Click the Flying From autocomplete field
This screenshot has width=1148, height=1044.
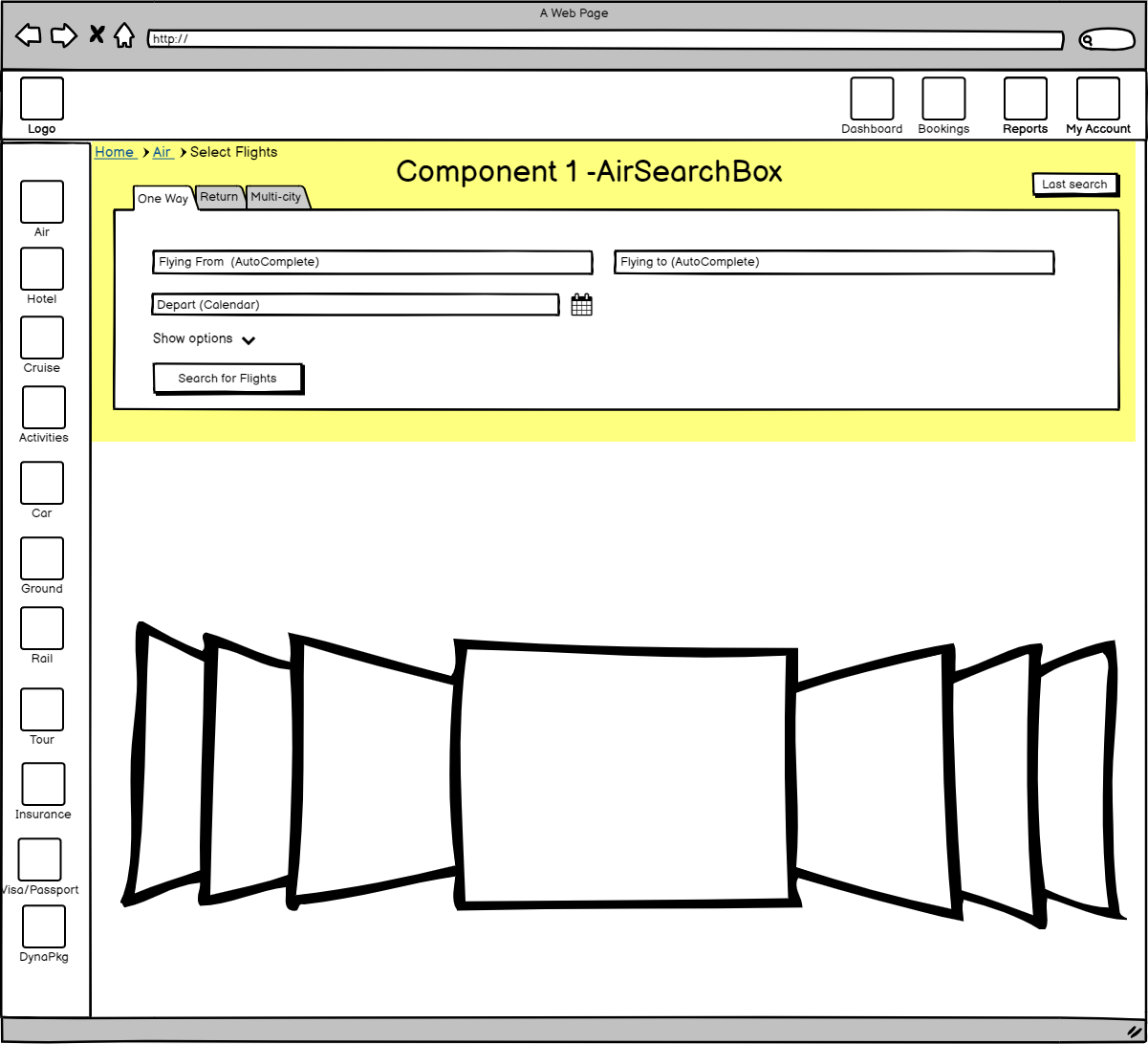pyautogui.click(x=372, y=262)
